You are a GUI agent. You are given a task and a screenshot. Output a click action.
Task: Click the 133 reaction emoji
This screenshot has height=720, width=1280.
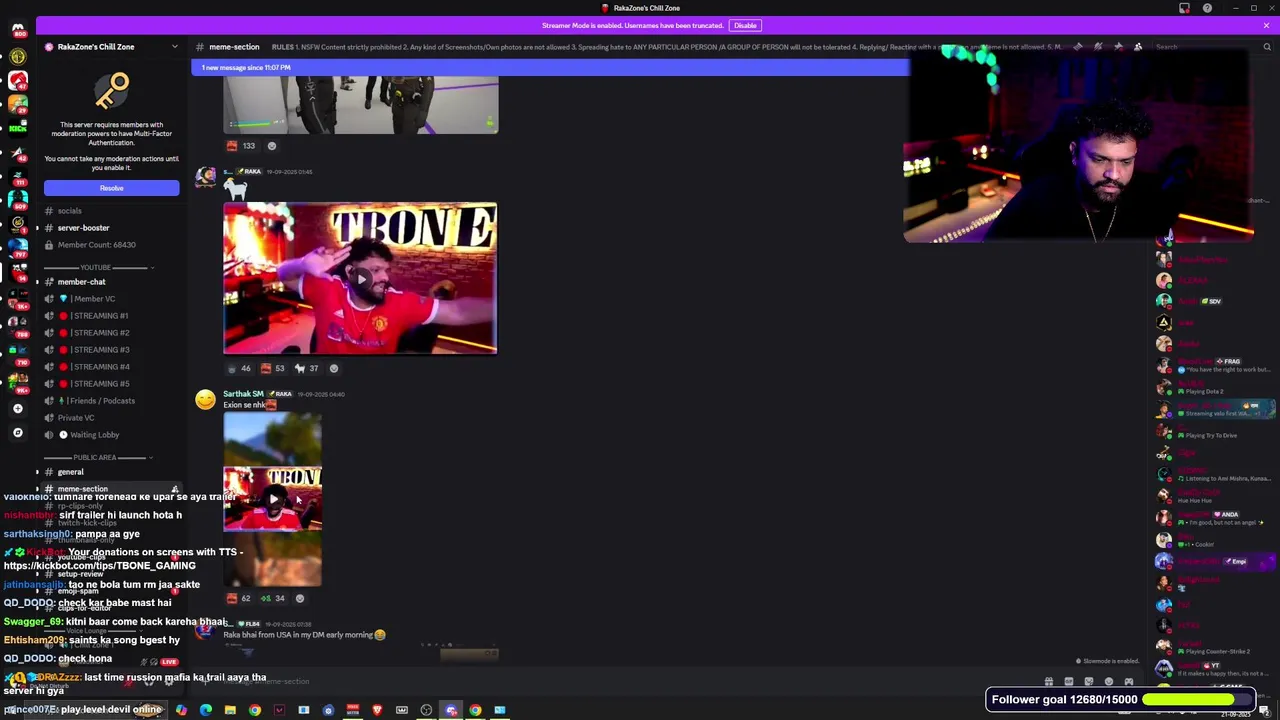coord(240,146)
